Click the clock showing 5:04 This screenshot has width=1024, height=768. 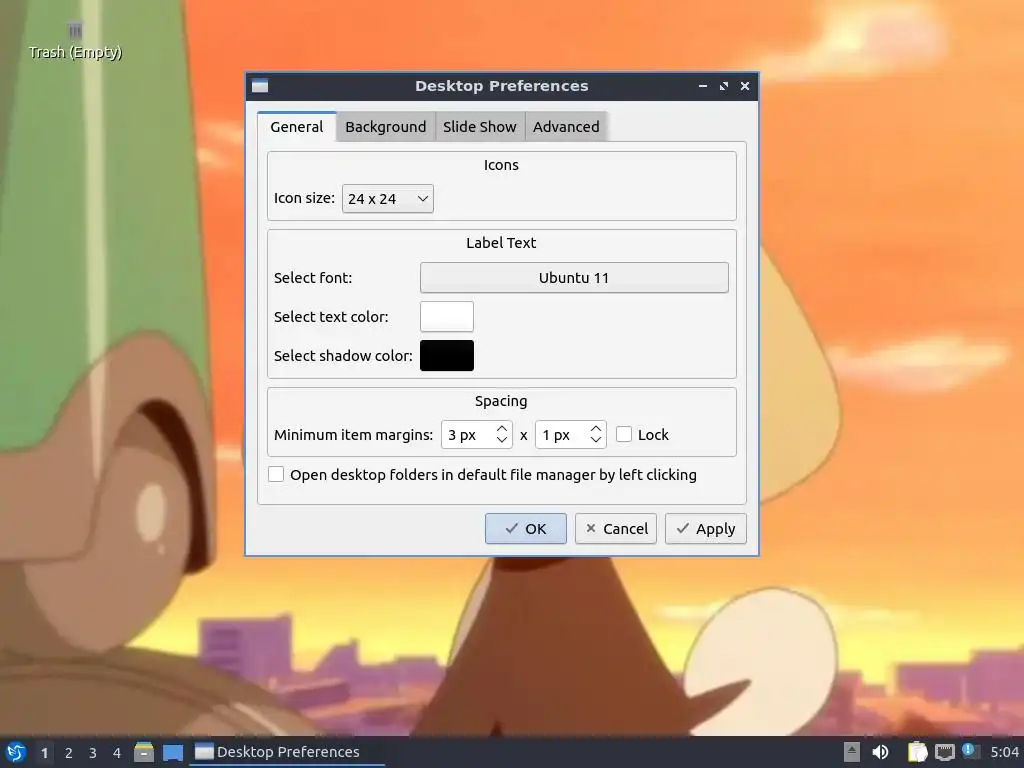[x=1004, y=752]
